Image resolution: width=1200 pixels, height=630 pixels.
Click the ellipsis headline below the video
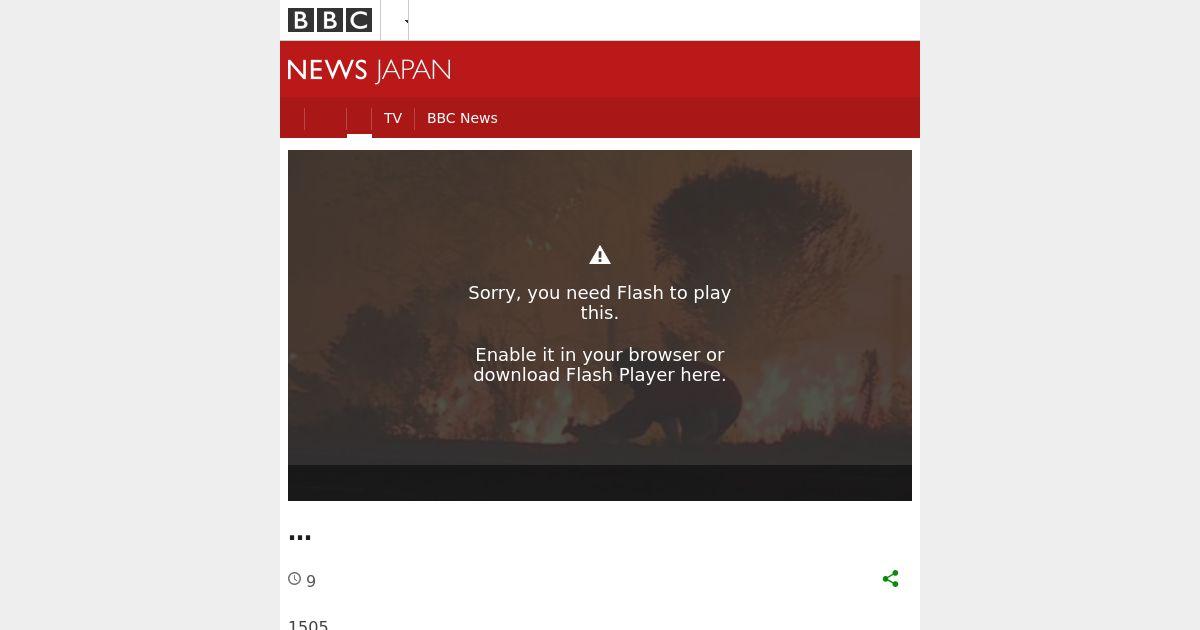point(300,537)
